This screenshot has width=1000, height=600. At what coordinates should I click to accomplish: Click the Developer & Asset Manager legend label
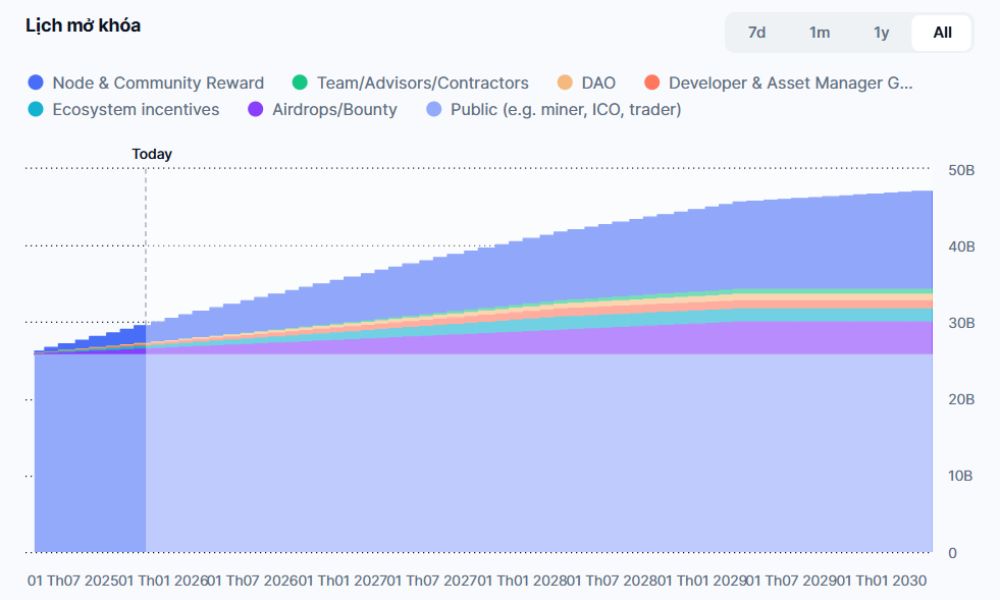(x=790, y=83)
